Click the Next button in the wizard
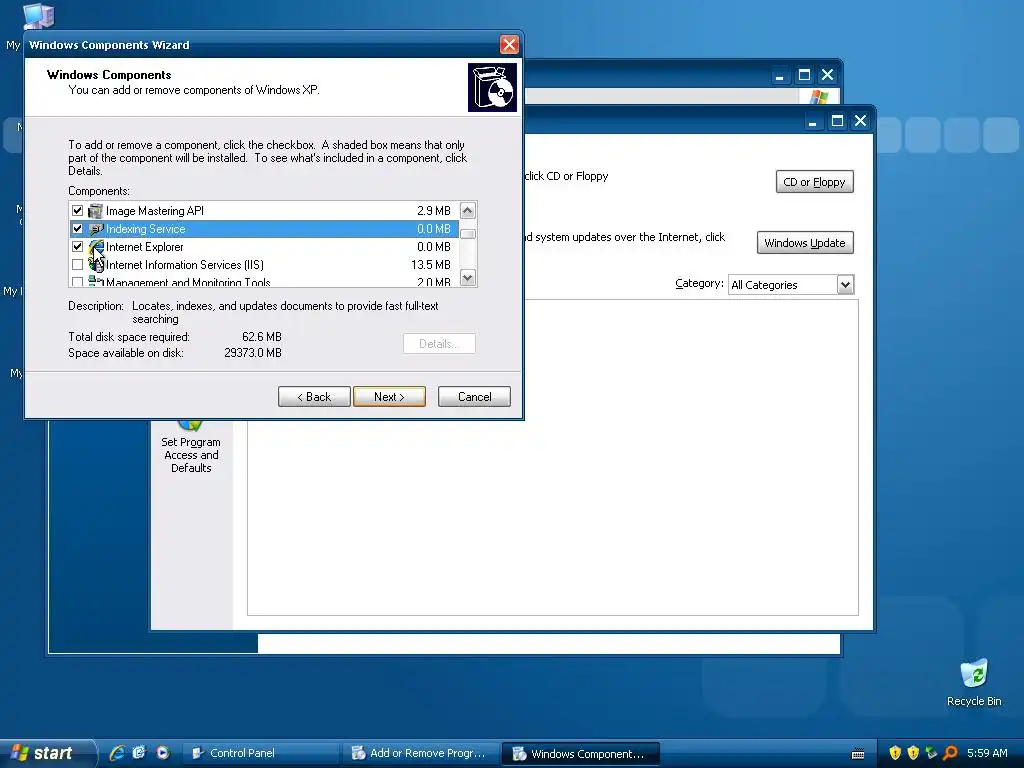Image resolution: width=1024 pixels, height=768 pixels. coord(389,396)
